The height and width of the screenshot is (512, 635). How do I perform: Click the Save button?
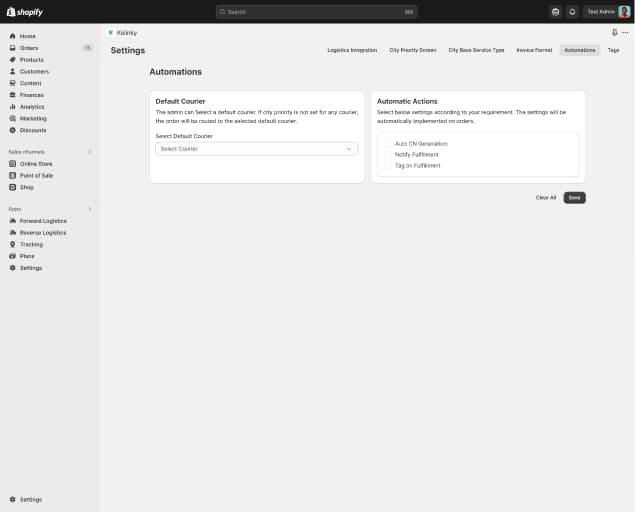click(574, 198)
